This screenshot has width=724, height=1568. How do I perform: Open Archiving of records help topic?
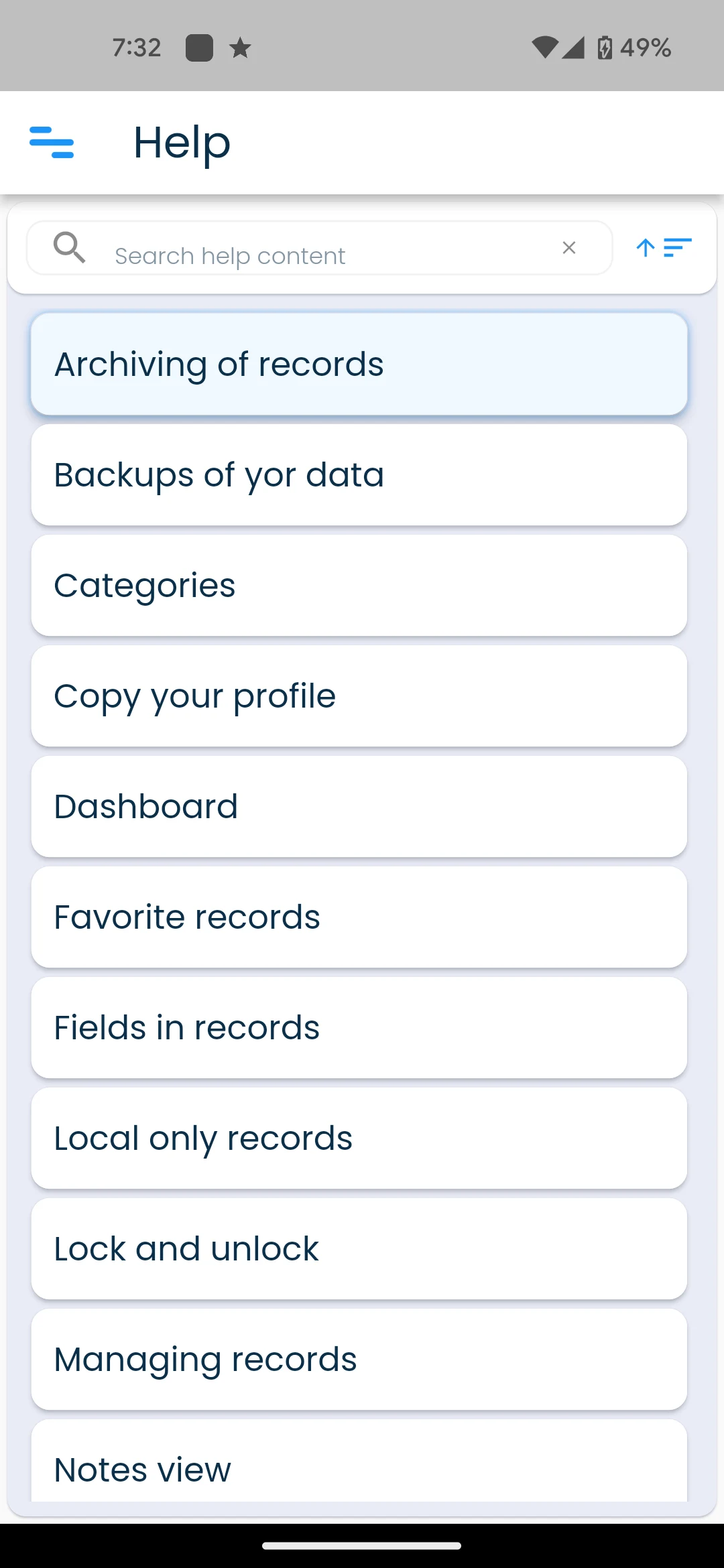359,364
